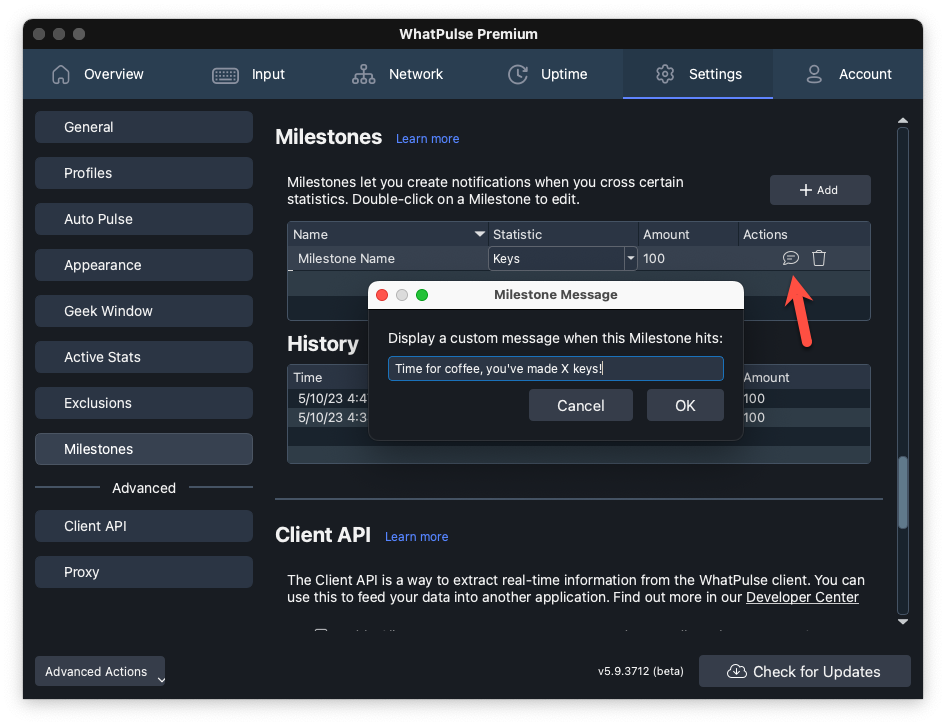The image size is (946, 726).
Task: Open the Keys statistic dropdown
Action: click(x=630, y=258)
